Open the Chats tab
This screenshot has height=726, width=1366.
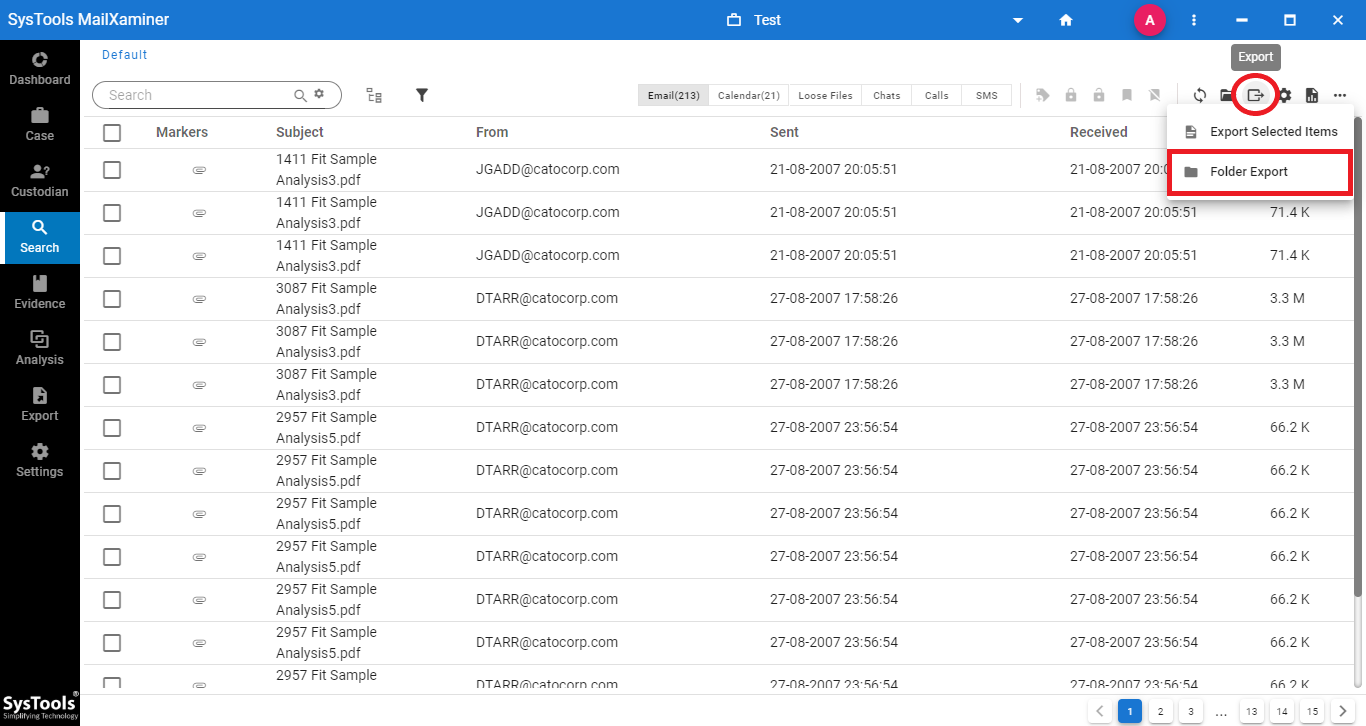(887, 95)
